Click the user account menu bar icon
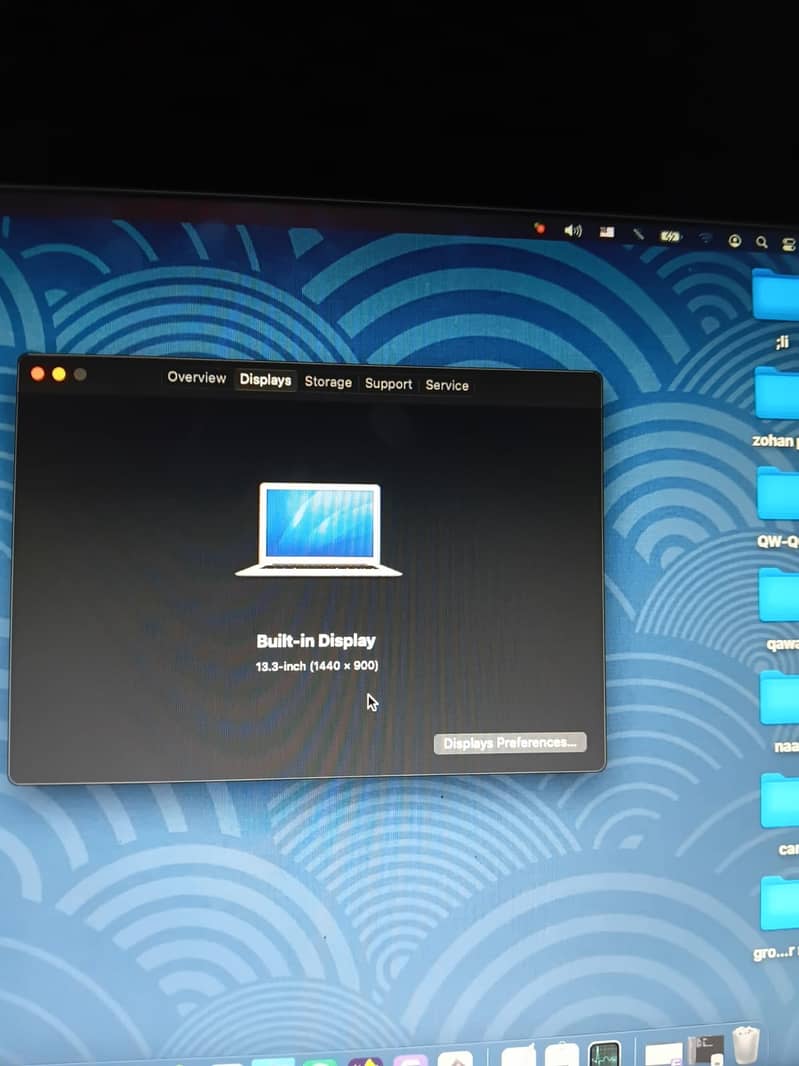Image resolution: width=799 pixels, height=1066 pixels. click(734, 241)
